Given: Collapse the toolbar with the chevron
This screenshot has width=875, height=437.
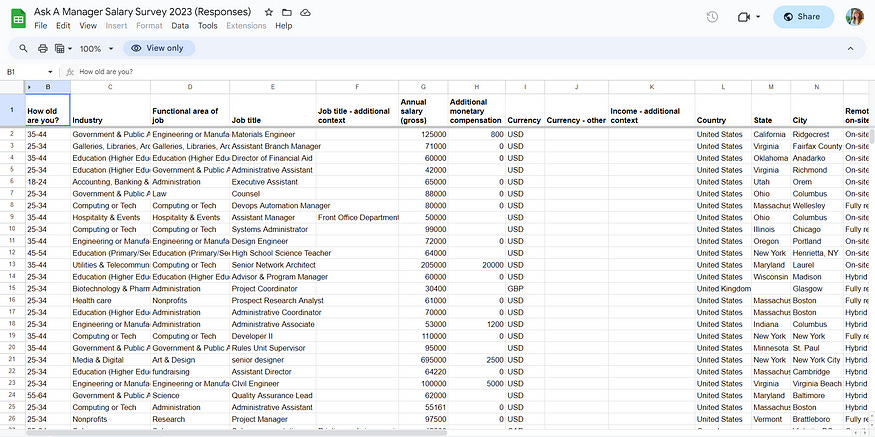Looking at the screenshot, I should pyautogui.click(x=851, y=48).
